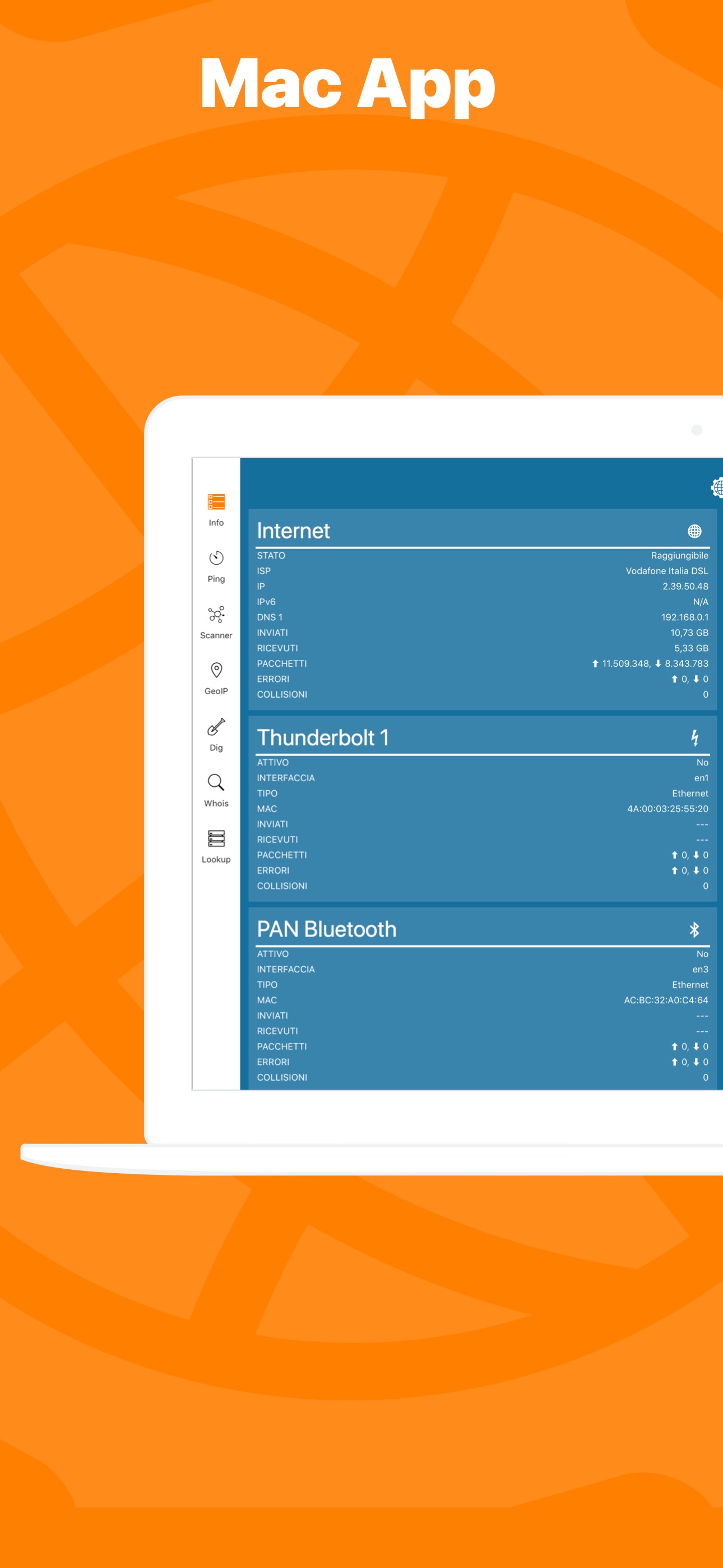Viewport: 723px width, 1568px height.
Task: Open the Dig shovel icon
Action: 216,726
